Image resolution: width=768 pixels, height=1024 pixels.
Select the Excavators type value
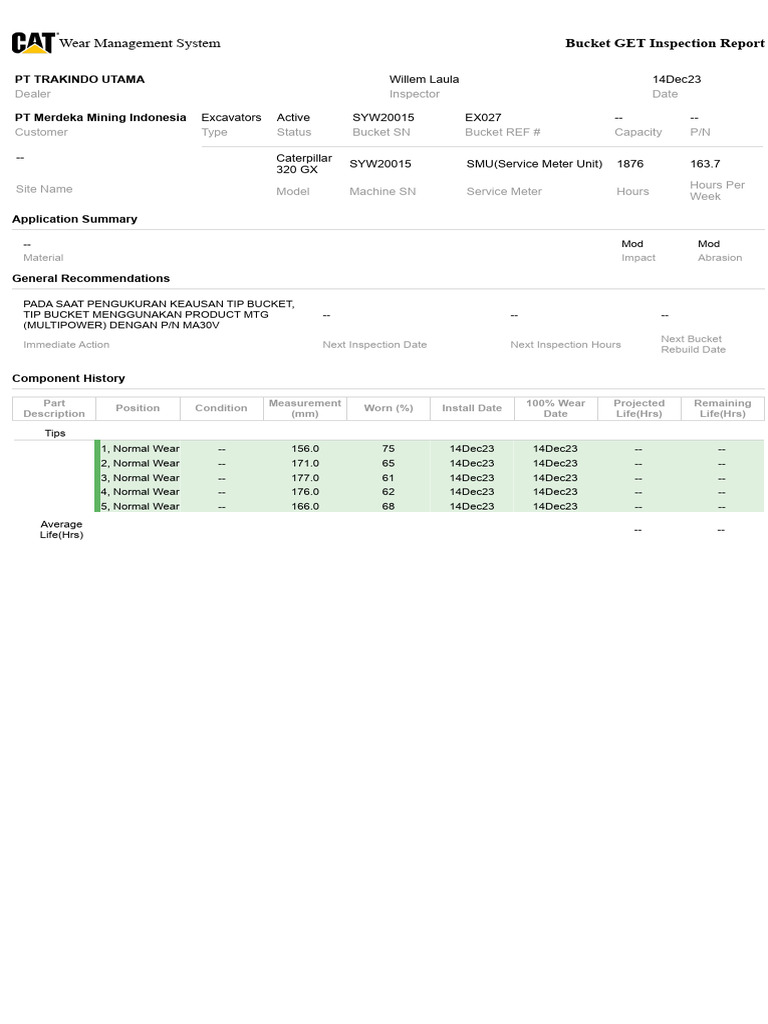click(231, 118)
